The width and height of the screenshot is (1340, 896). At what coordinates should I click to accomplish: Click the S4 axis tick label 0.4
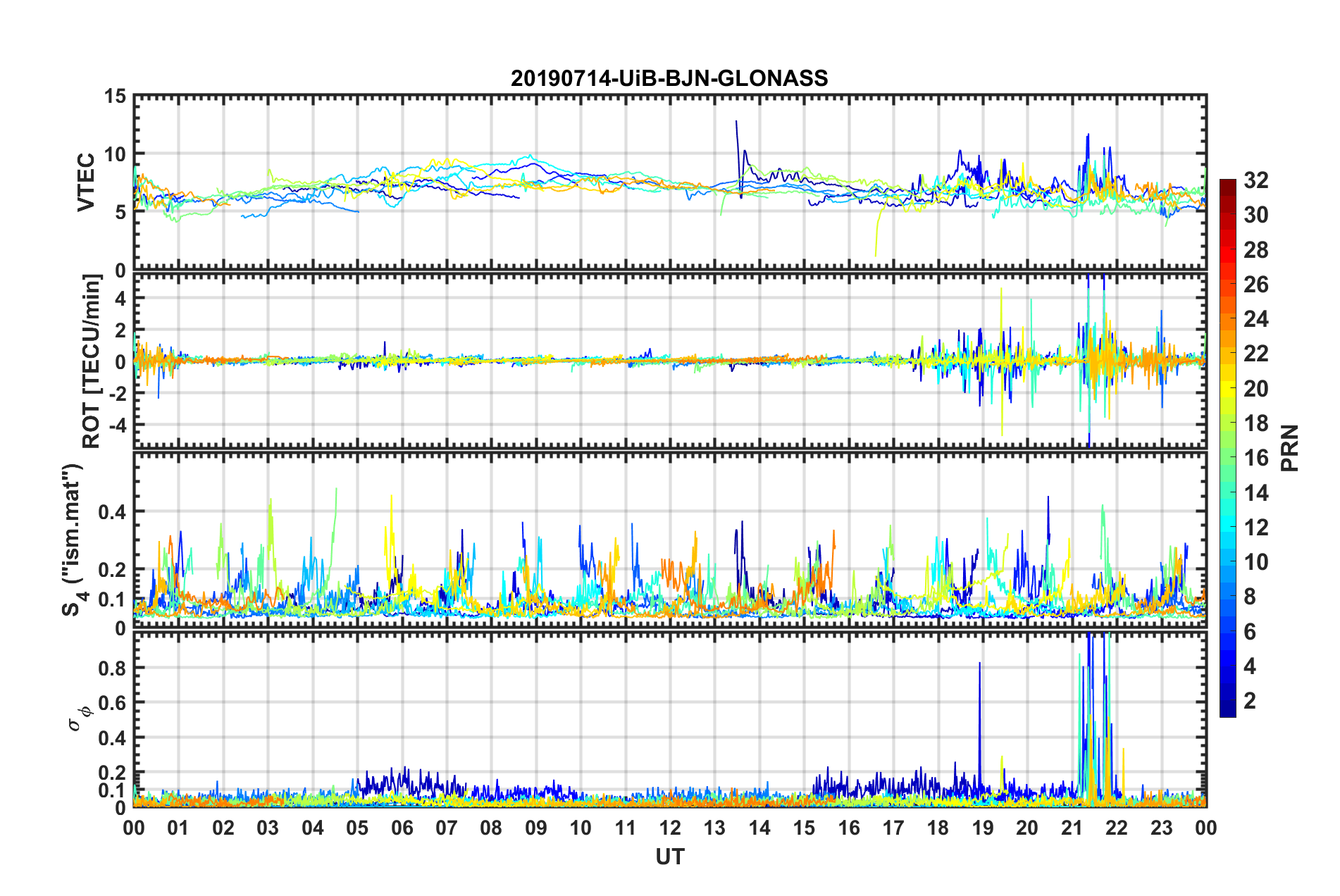112,512
